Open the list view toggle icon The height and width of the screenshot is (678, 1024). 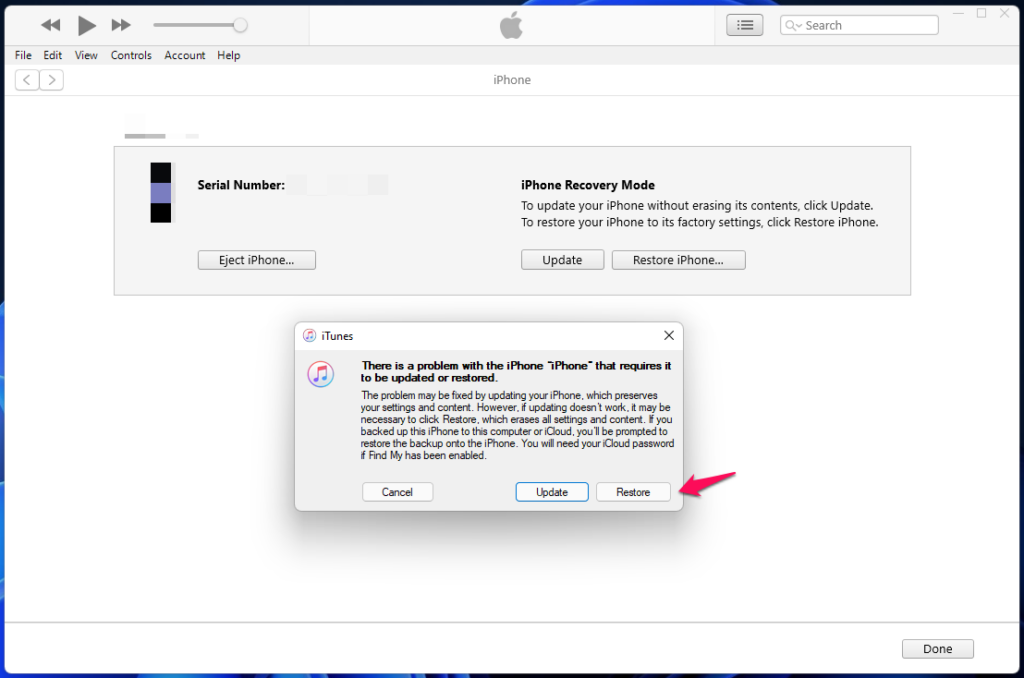coord(744,25)
